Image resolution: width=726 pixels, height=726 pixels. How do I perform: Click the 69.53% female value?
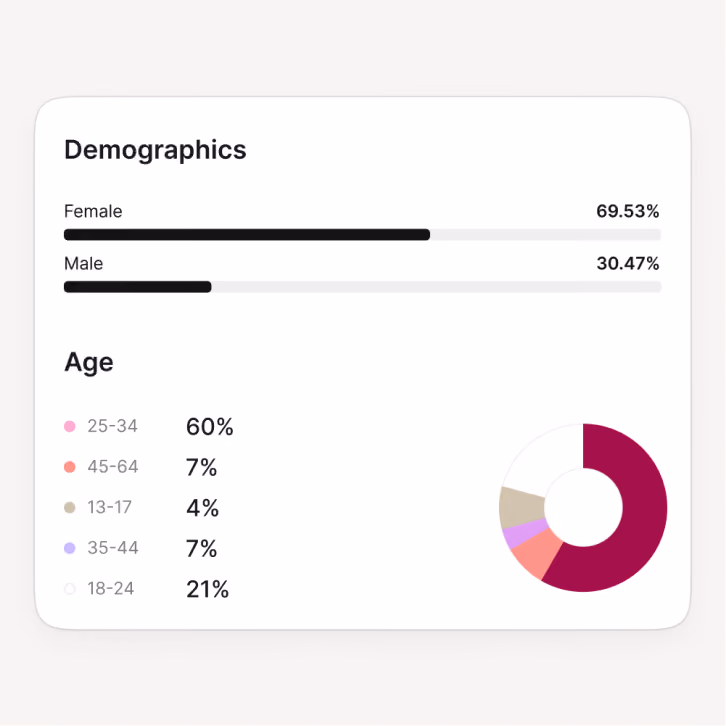click(627, 211)
